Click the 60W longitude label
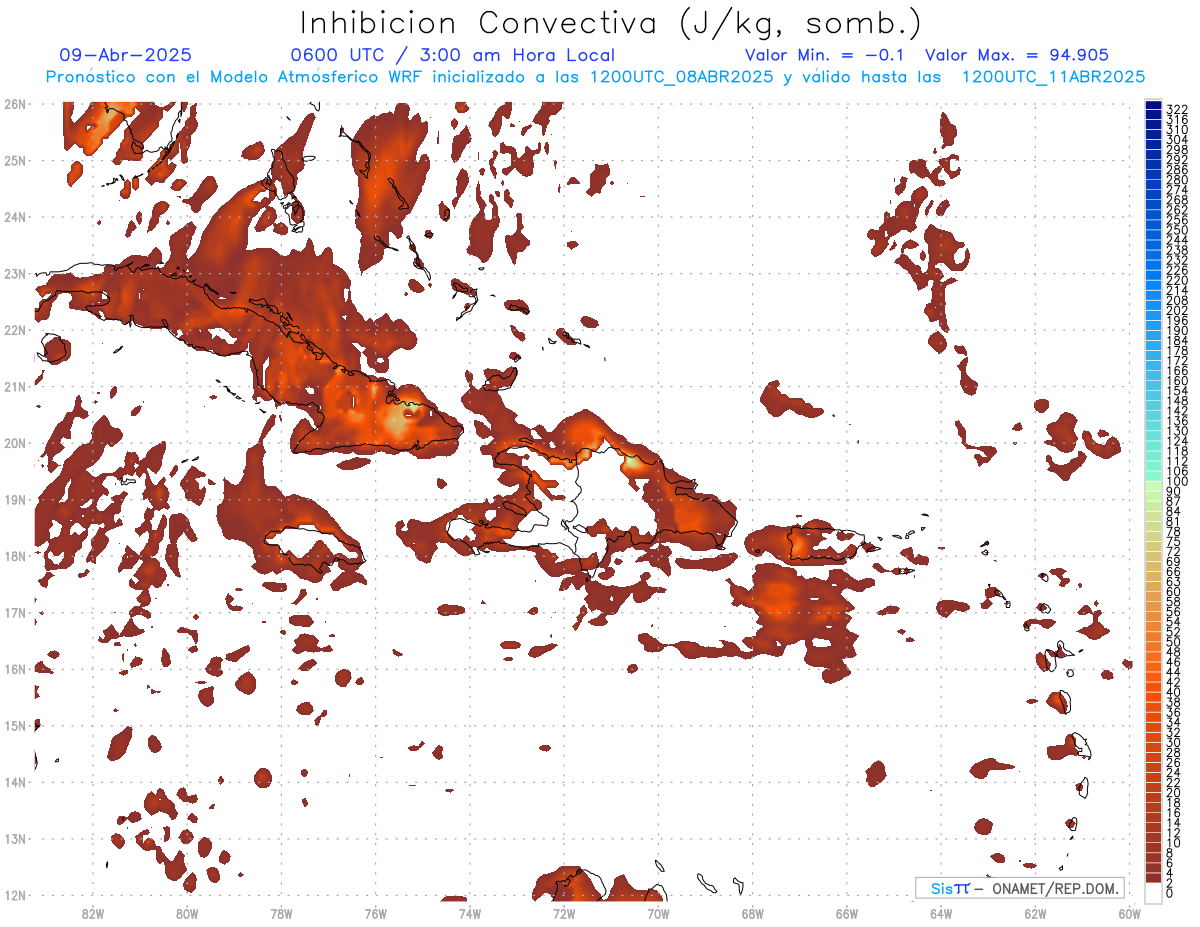The width and height of the screenshot is (1200, 927). [1130, 913]
